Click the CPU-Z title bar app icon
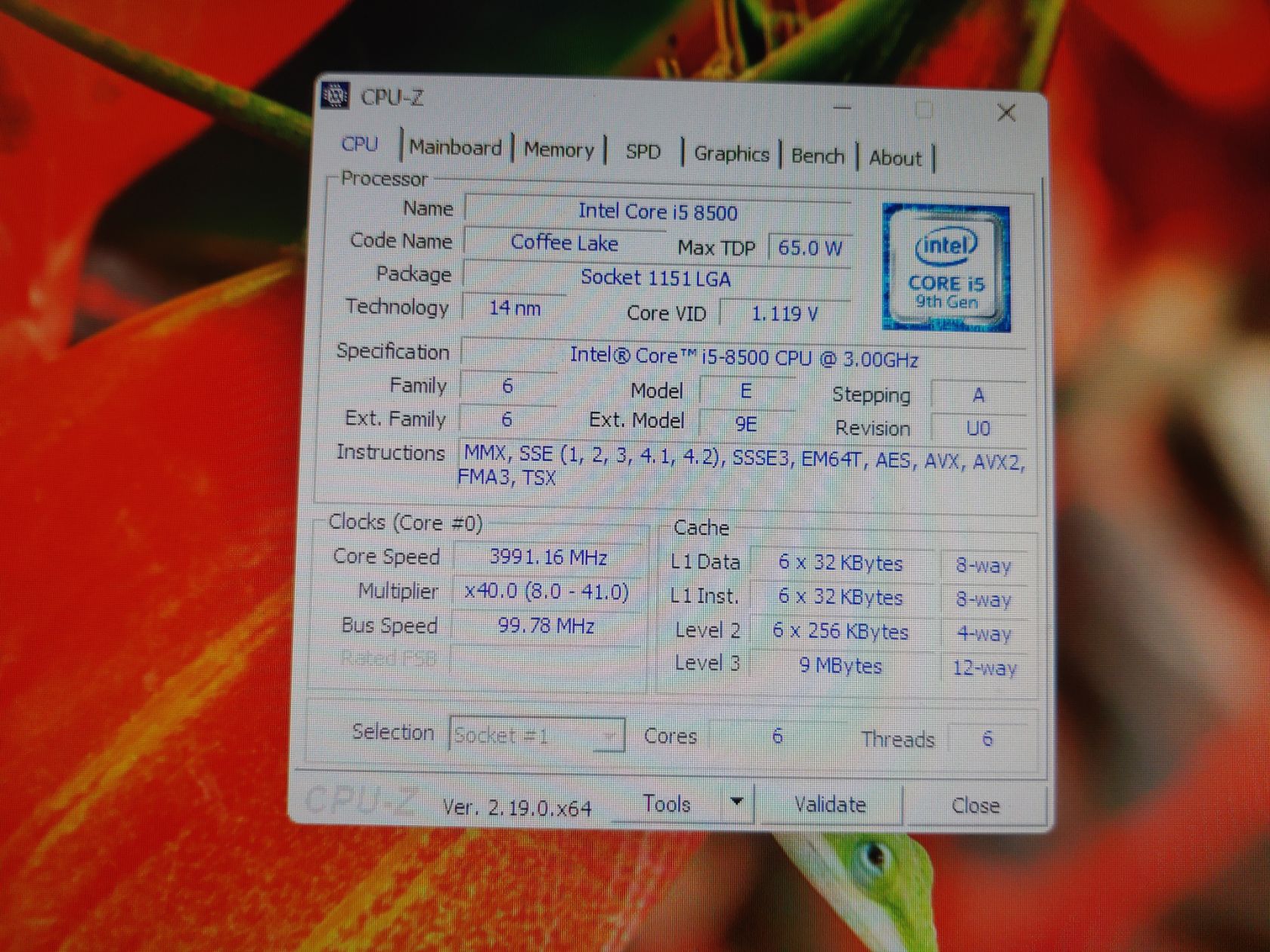1270x952 pixels. click(x=335, y=96)
